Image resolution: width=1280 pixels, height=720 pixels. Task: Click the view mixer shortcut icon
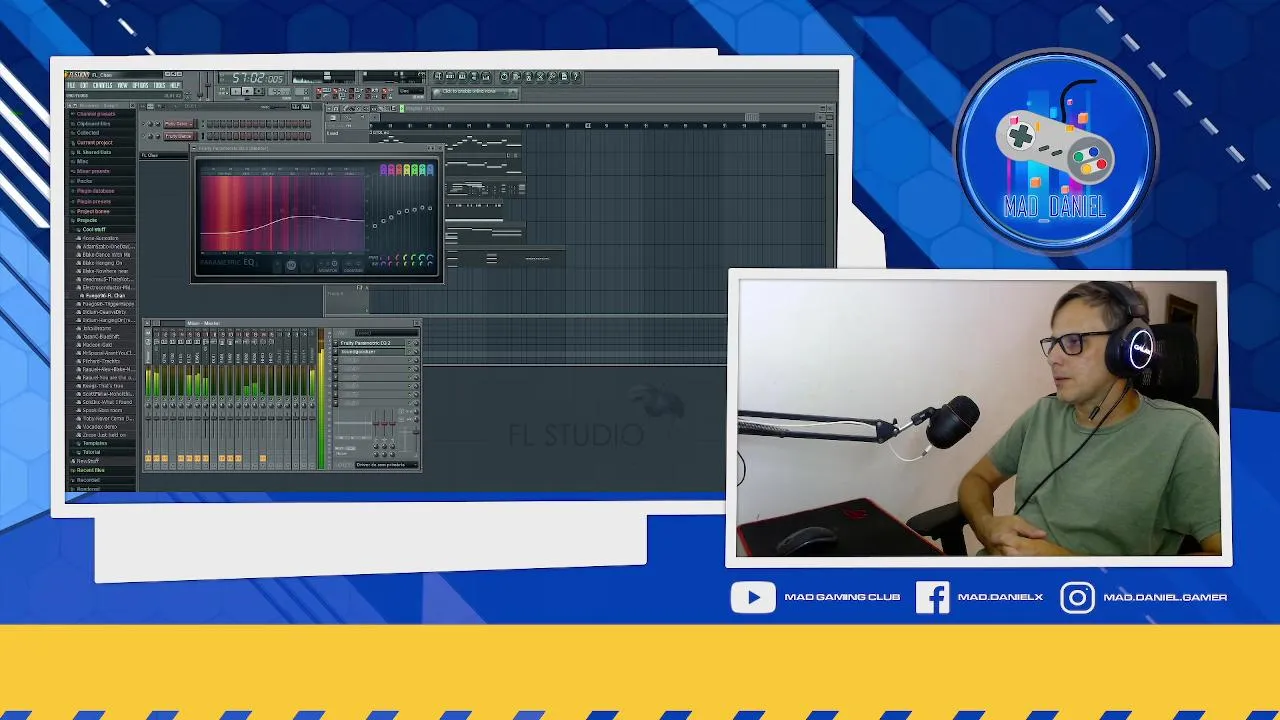point(486,76)
